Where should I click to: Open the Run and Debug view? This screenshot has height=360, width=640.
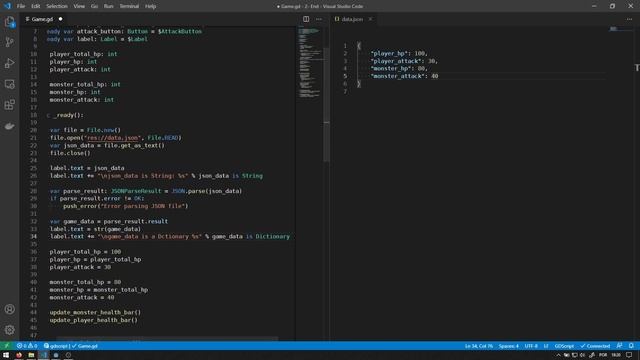pos(9,63)
